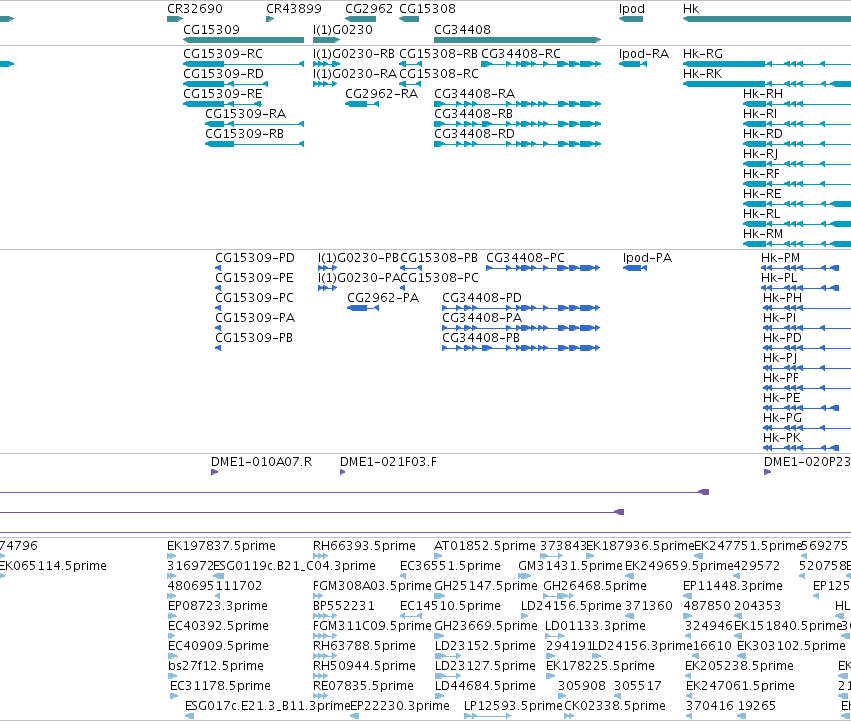Viewport: 851px width, 721px height.
Task: Click protein CG15309-PB
Action: tap(218, 348)
